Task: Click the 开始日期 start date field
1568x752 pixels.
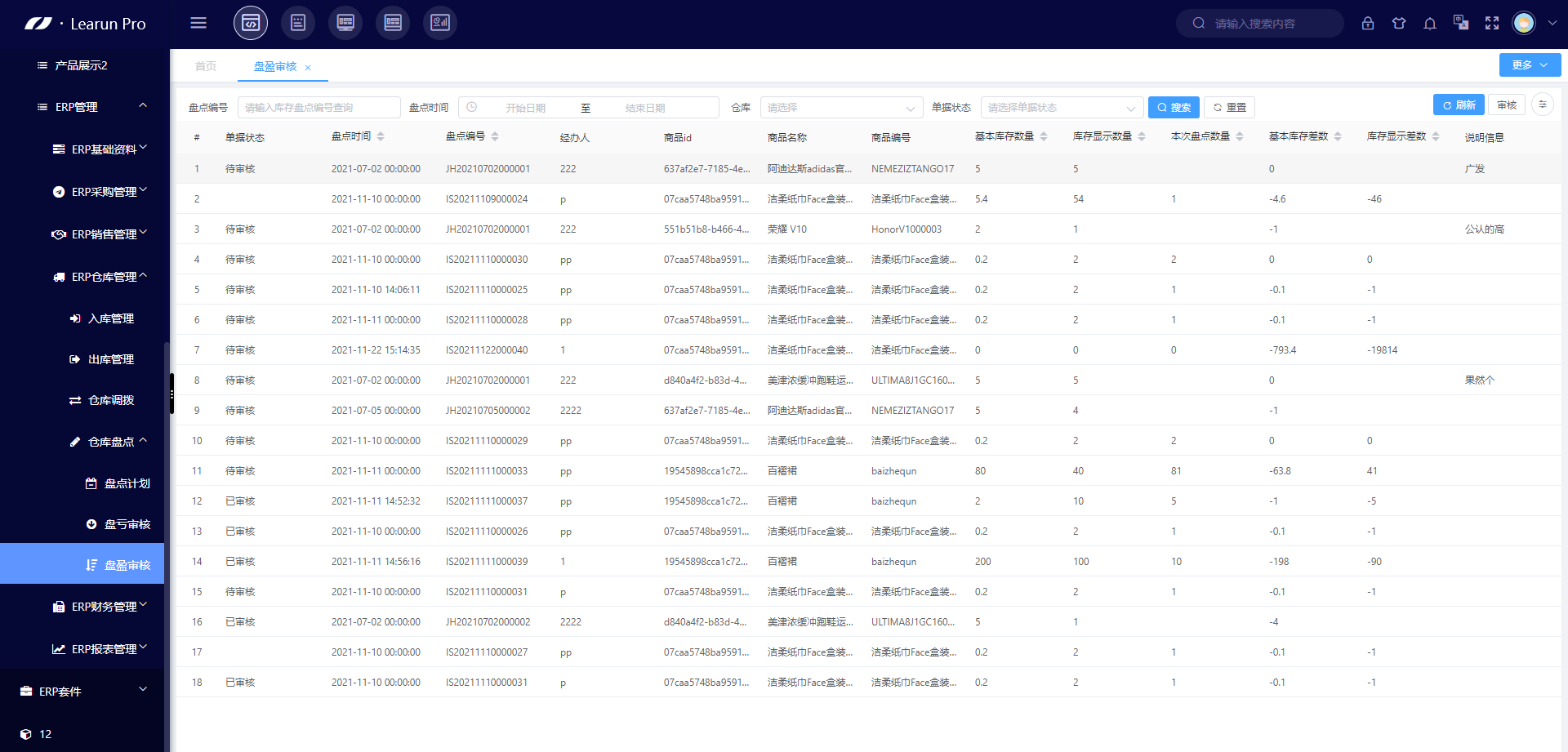Action: tap(525, 108)
